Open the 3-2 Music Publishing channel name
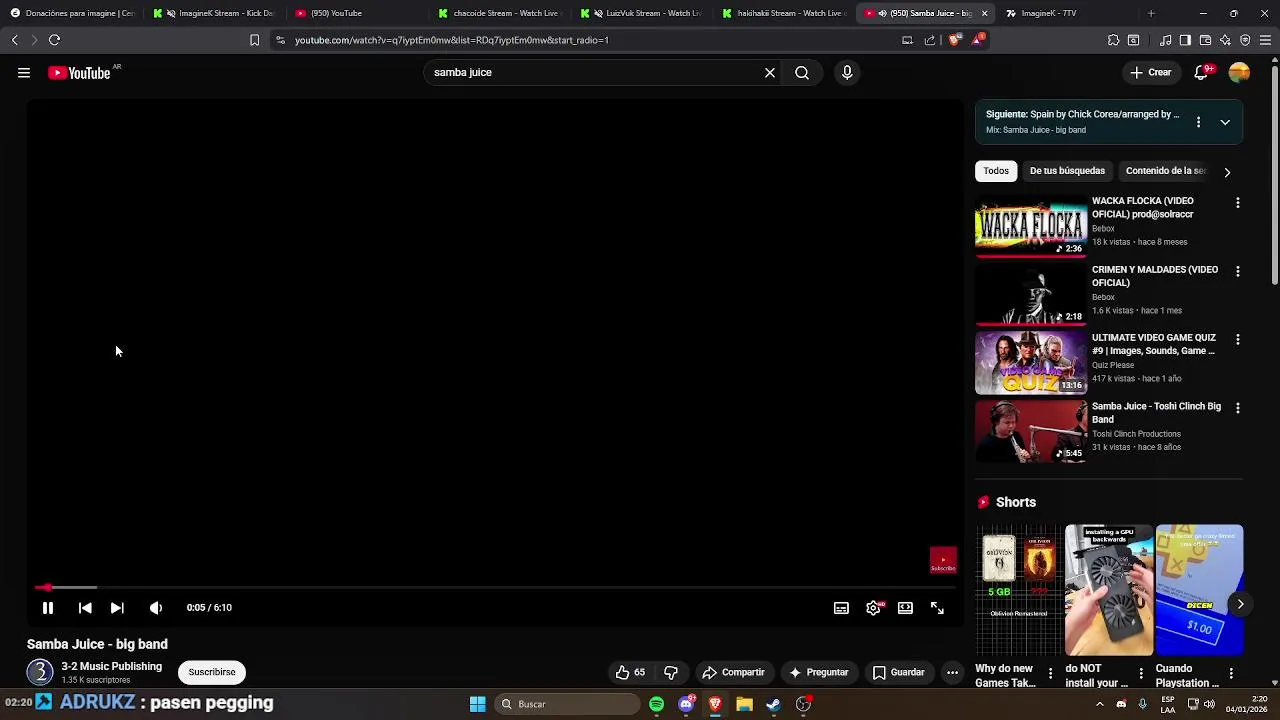The image size is (1280, 720). coord(111,667)
